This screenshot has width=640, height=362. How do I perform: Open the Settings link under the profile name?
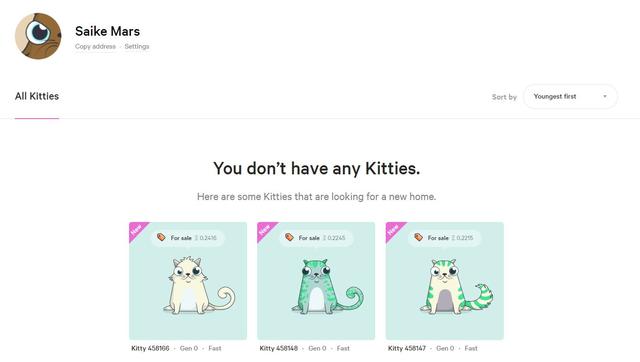click(x=137, y=47)
